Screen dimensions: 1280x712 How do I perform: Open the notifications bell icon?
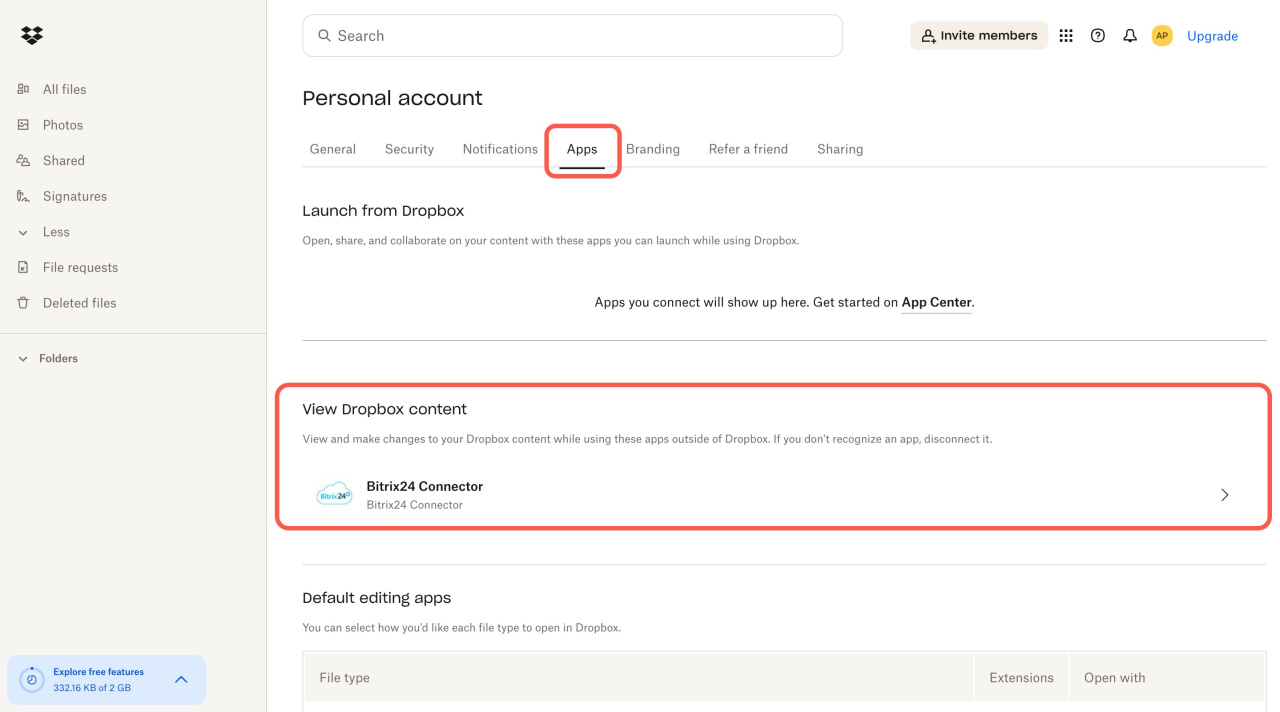click(1130, 36)
